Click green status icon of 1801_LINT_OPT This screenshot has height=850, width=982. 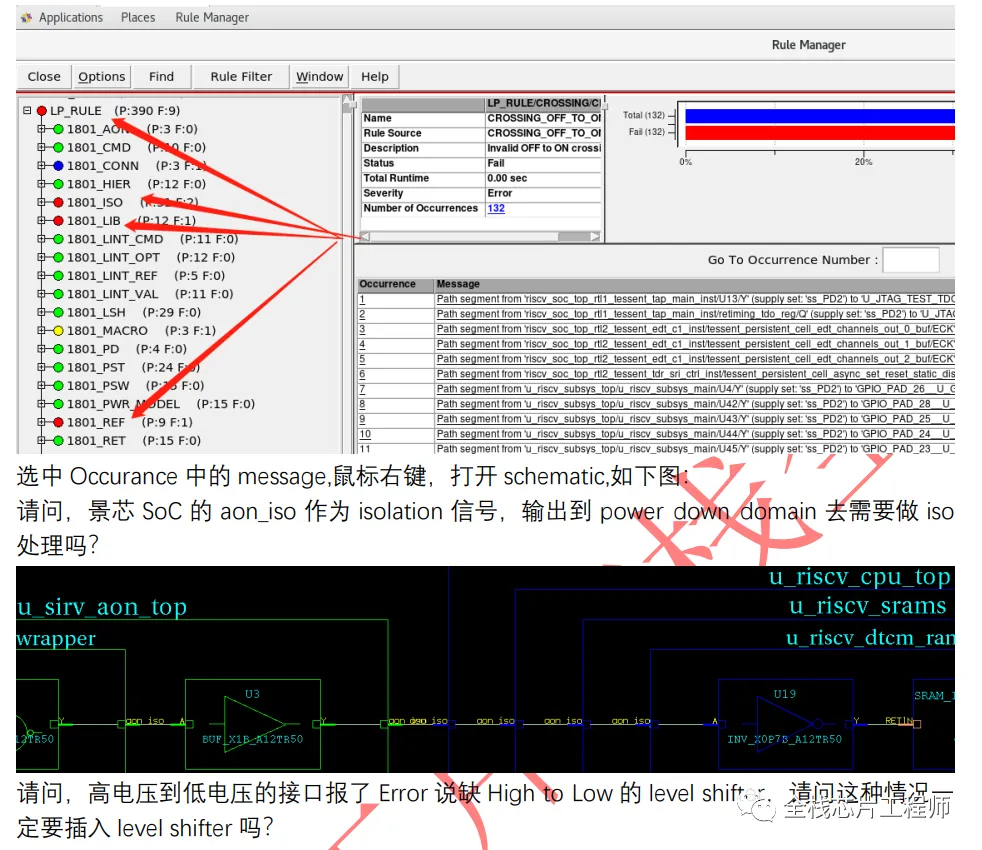coord(58,257)
